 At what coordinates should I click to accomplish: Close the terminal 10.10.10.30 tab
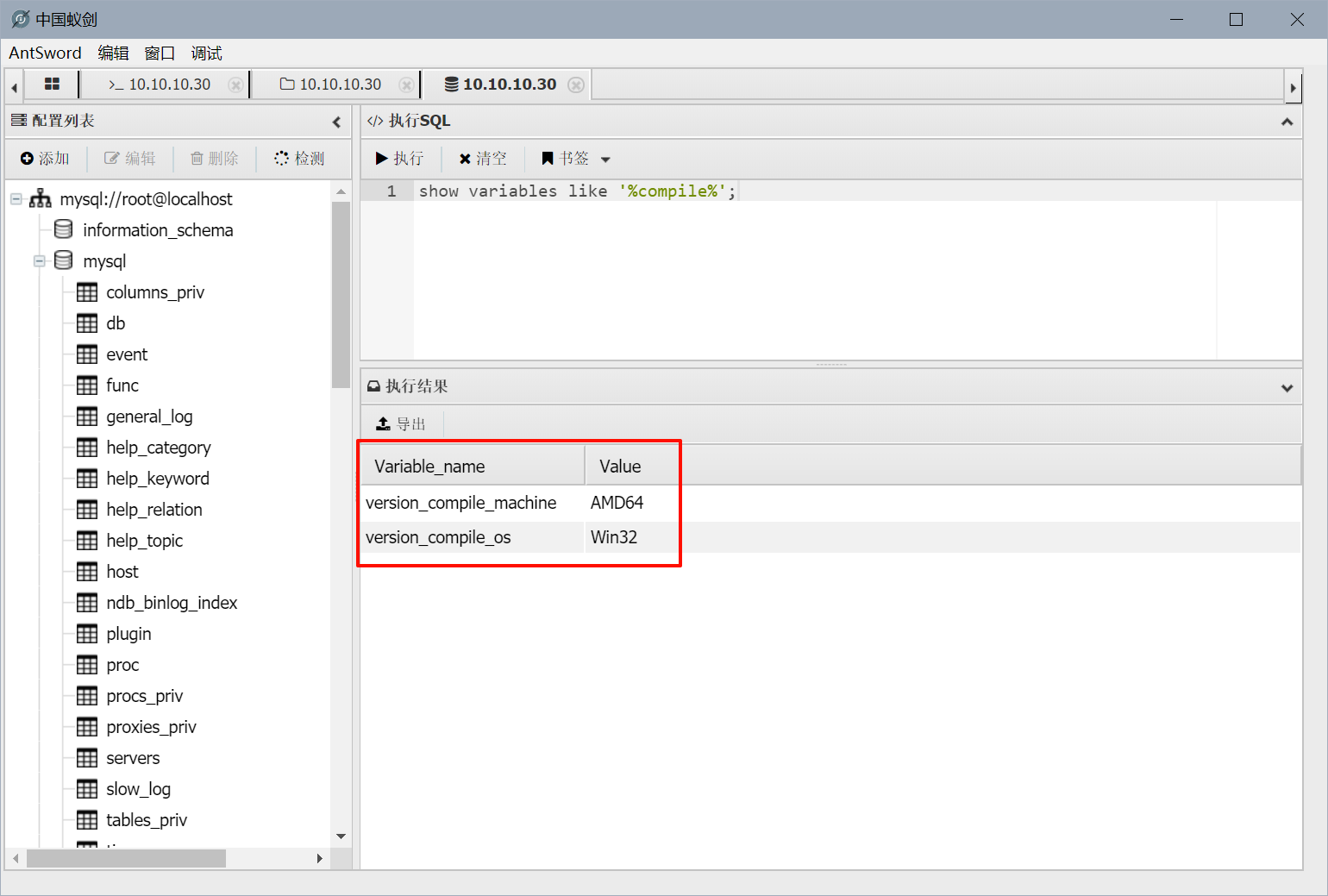pyautogui.click(x=235, y=85)
